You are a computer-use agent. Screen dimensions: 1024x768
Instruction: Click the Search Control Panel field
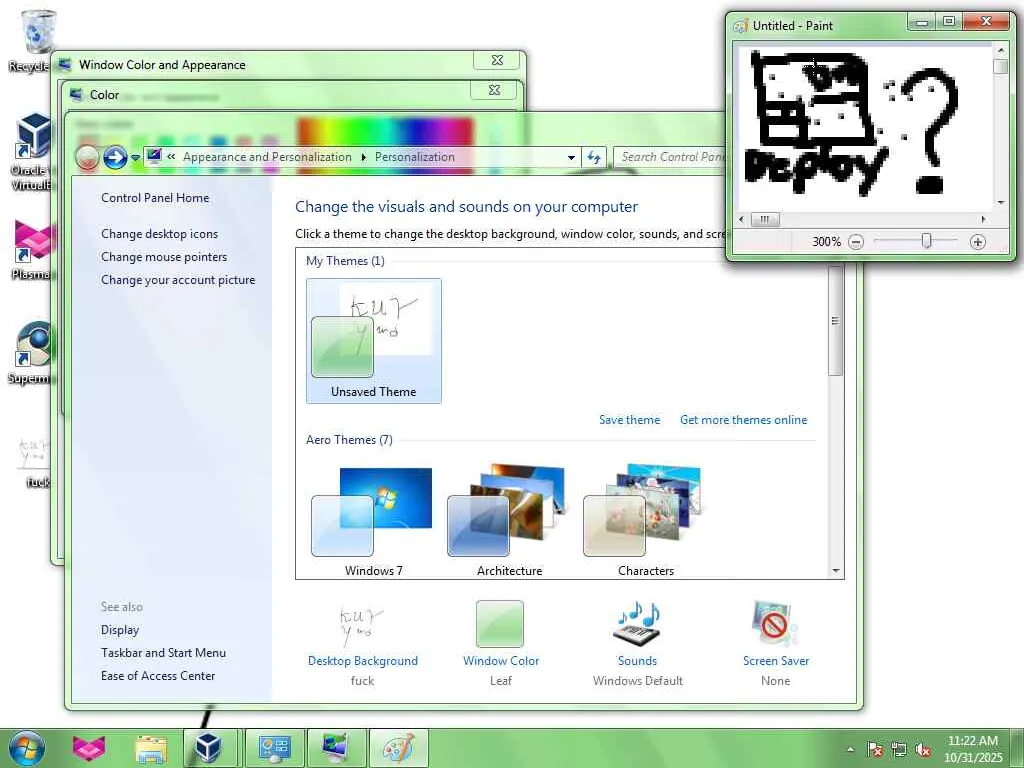(671, 157)
